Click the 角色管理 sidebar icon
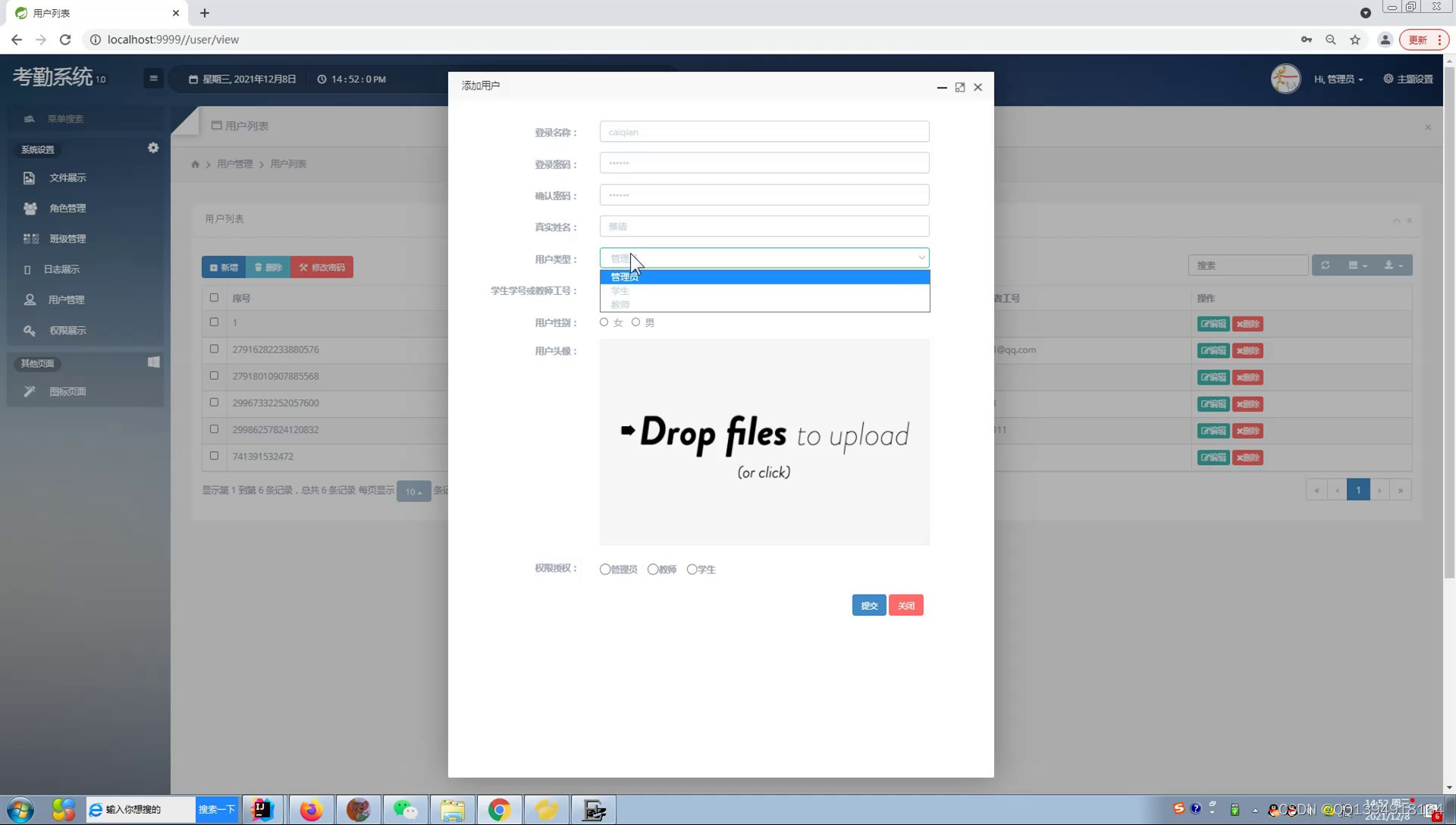This screenshot has width=1456, height=825. point(30,208)
